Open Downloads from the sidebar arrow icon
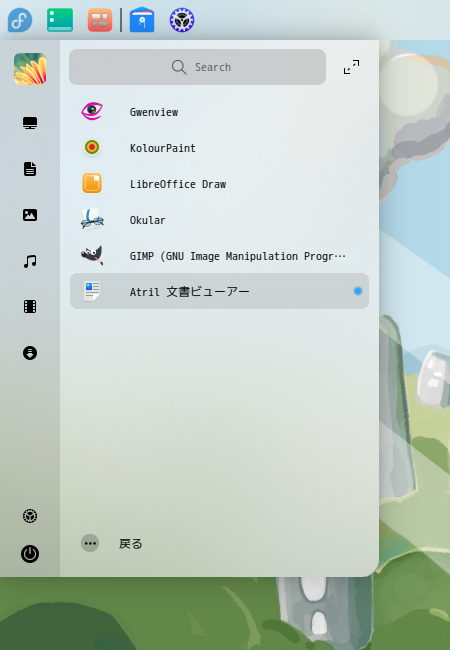Image resolution: width=450 pixels, height=650 pixels. pyautogui.click(x=30, y=353)
